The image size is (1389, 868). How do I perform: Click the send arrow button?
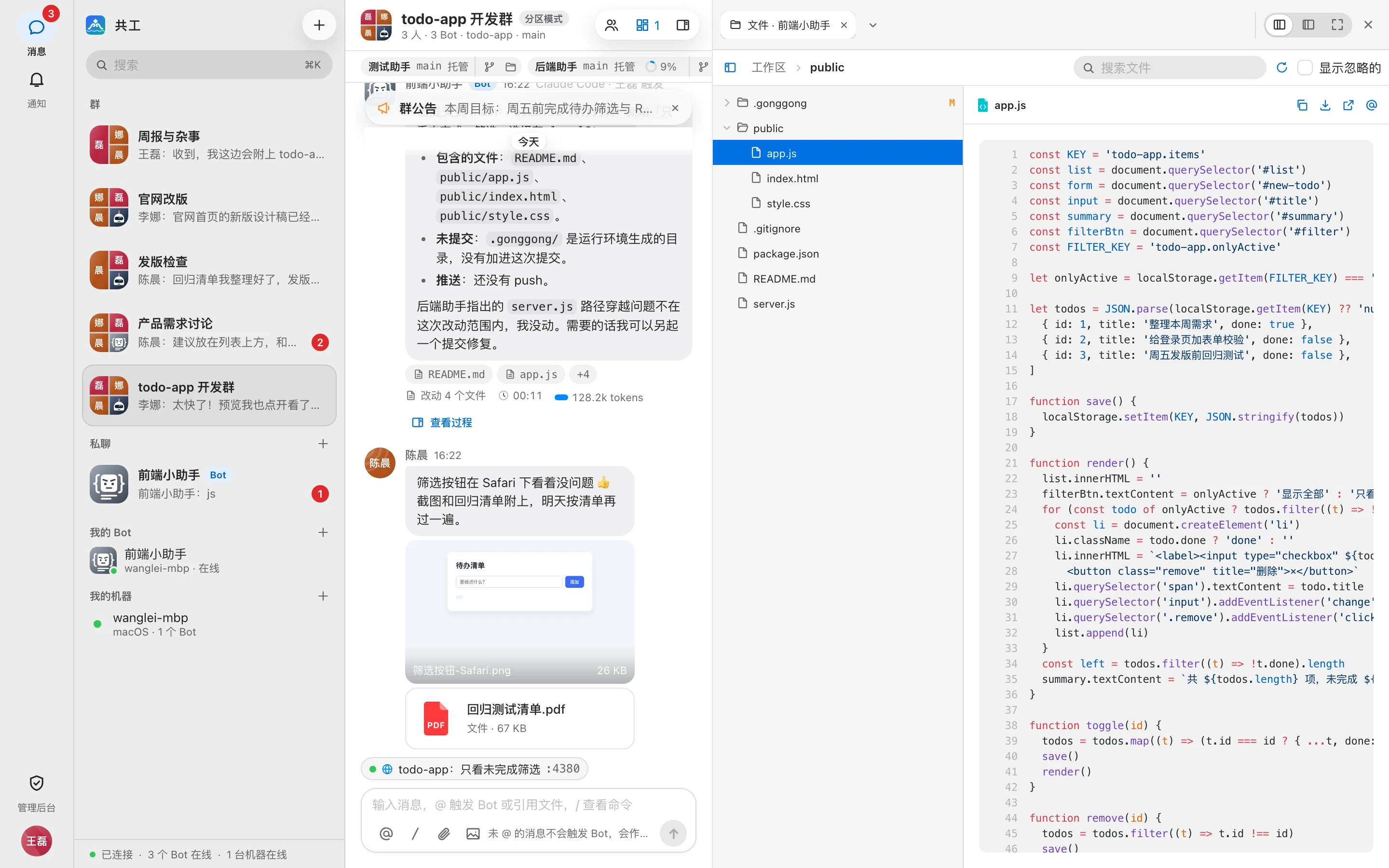point(673,833)
